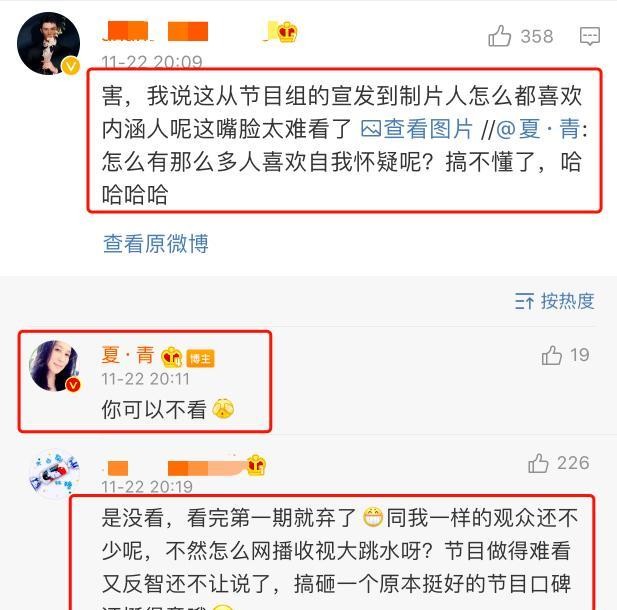The image size is (617, 610).
Task: Like 夏·青's comment showing 19 likes
Action: pos(552,355)
